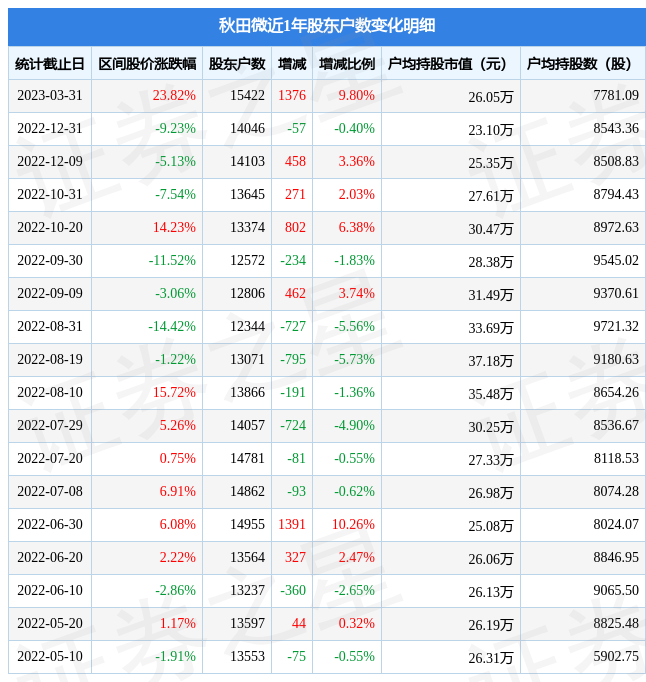Click the 增减 column header

pyautogui.click(x=292, y=64)
